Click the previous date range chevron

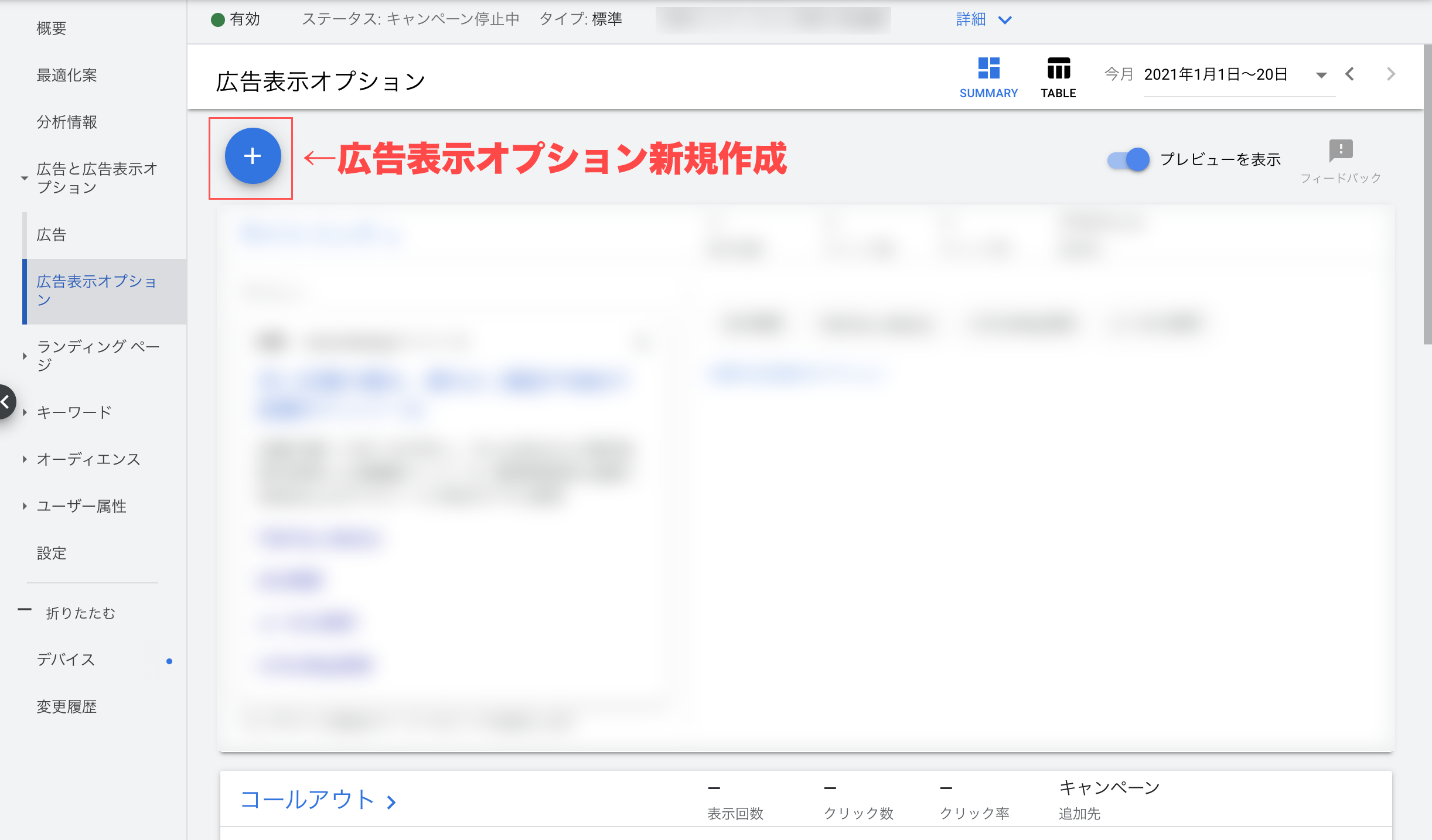tap(1350, 74)
